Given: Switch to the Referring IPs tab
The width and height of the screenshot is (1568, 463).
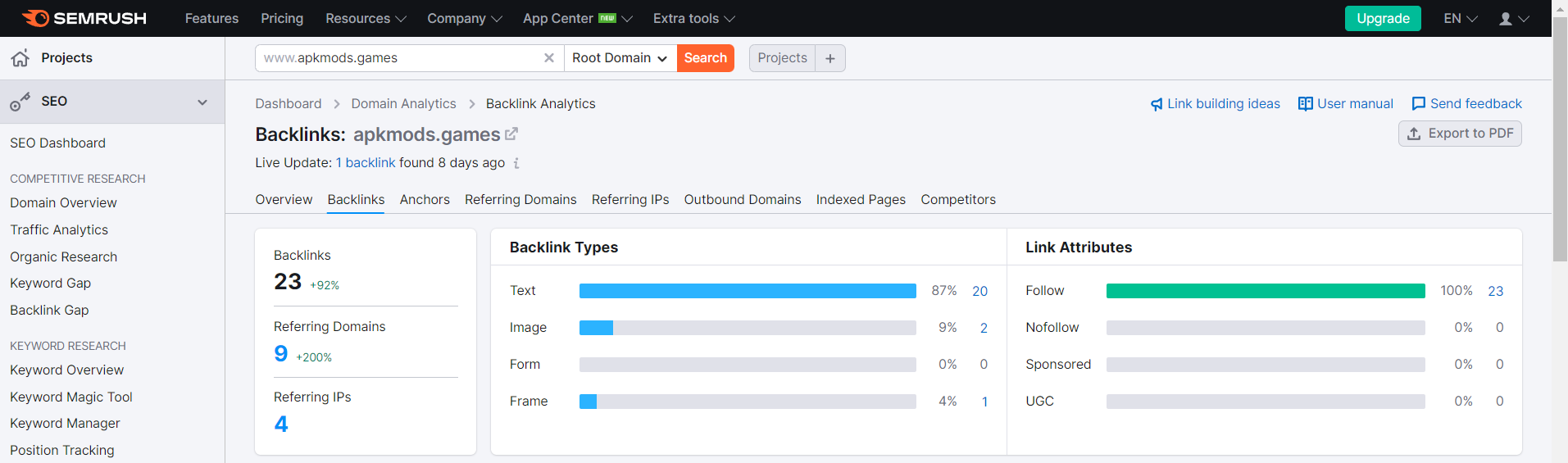Looking at the screenshot, I should coord(630,199).
